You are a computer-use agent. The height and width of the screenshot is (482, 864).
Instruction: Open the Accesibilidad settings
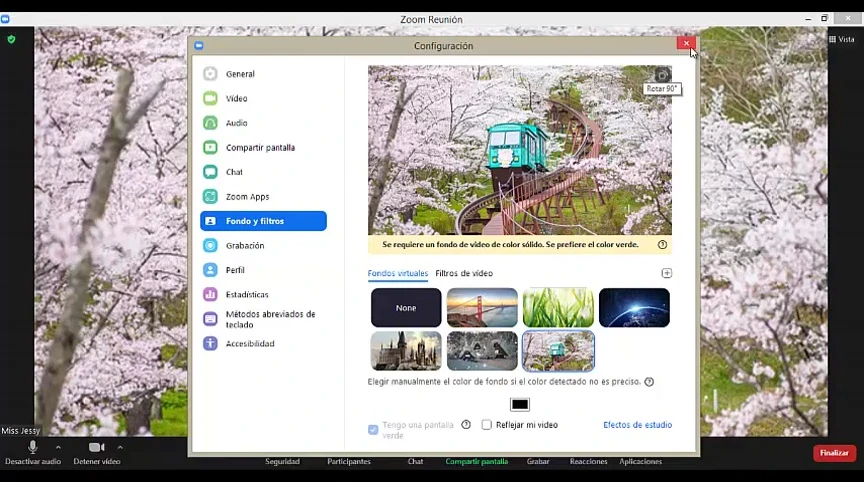point(250,344)
